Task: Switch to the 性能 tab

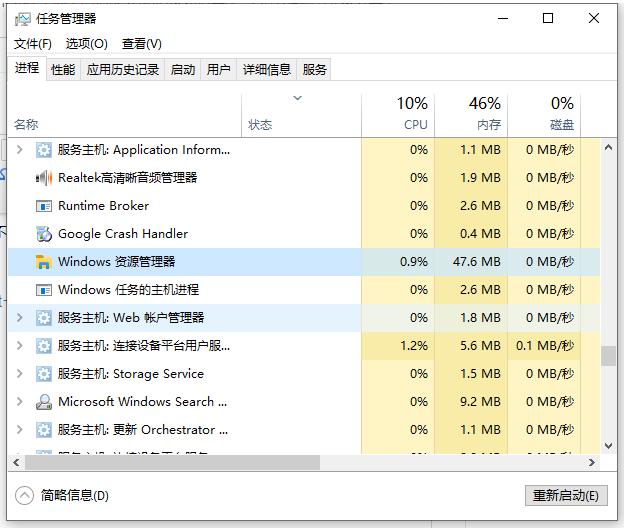Action: click(x=63, y=69)
